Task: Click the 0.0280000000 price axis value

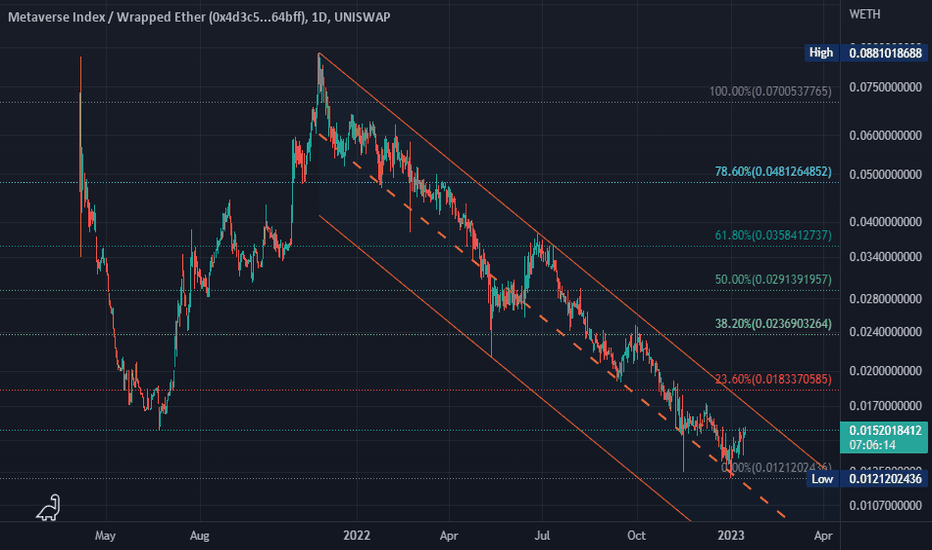Action: pos(885,299)
